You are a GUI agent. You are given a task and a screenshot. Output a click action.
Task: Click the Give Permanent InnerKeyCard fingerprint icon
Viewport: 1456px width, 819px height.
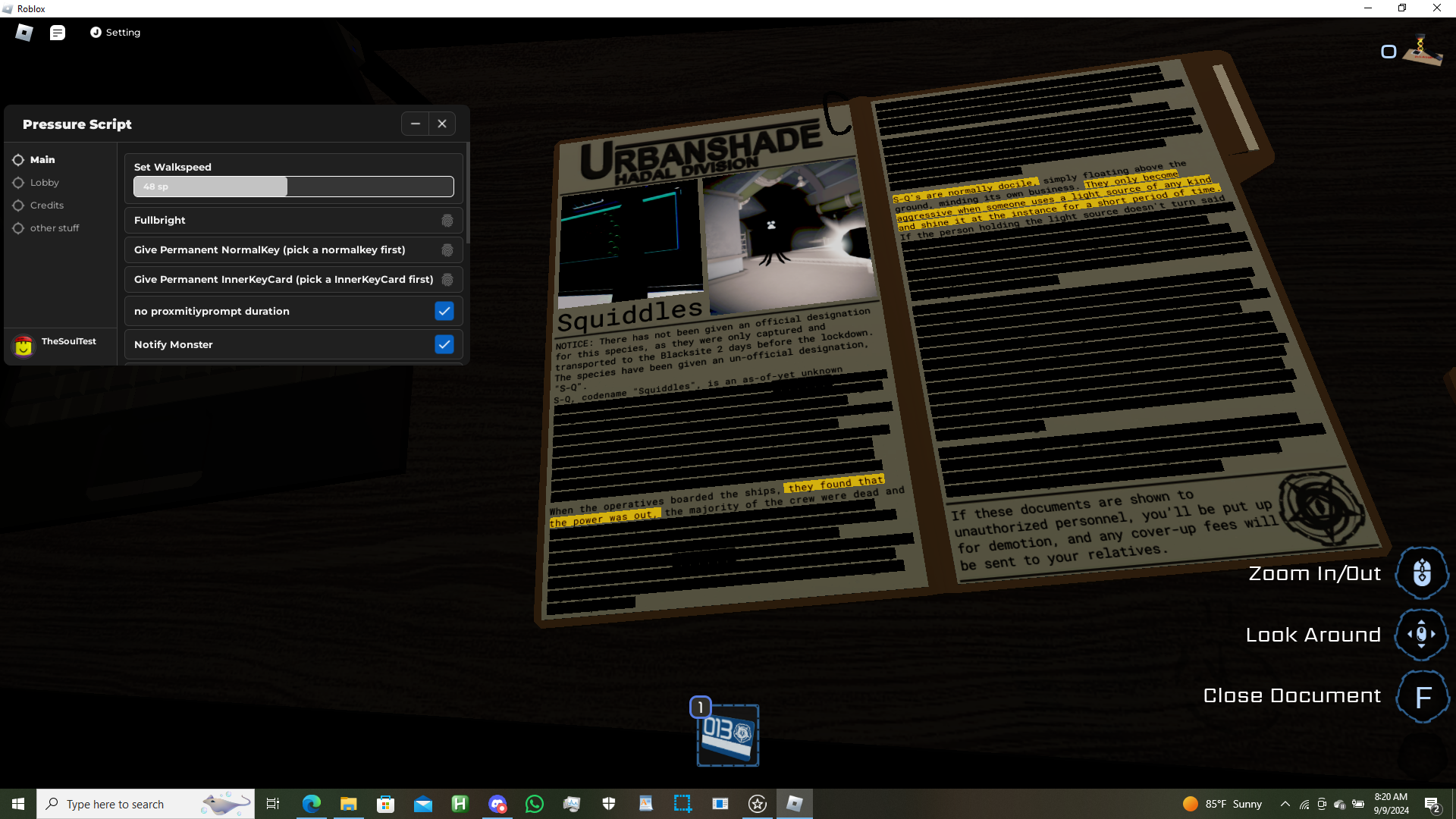[447, 280]
